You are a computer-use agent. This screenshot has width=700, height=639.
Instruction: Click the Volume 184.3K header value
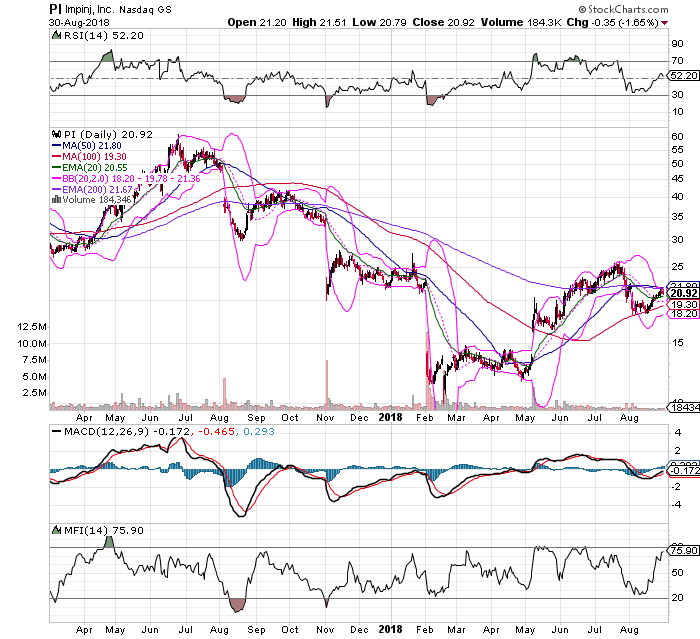(x=521, y=22)
